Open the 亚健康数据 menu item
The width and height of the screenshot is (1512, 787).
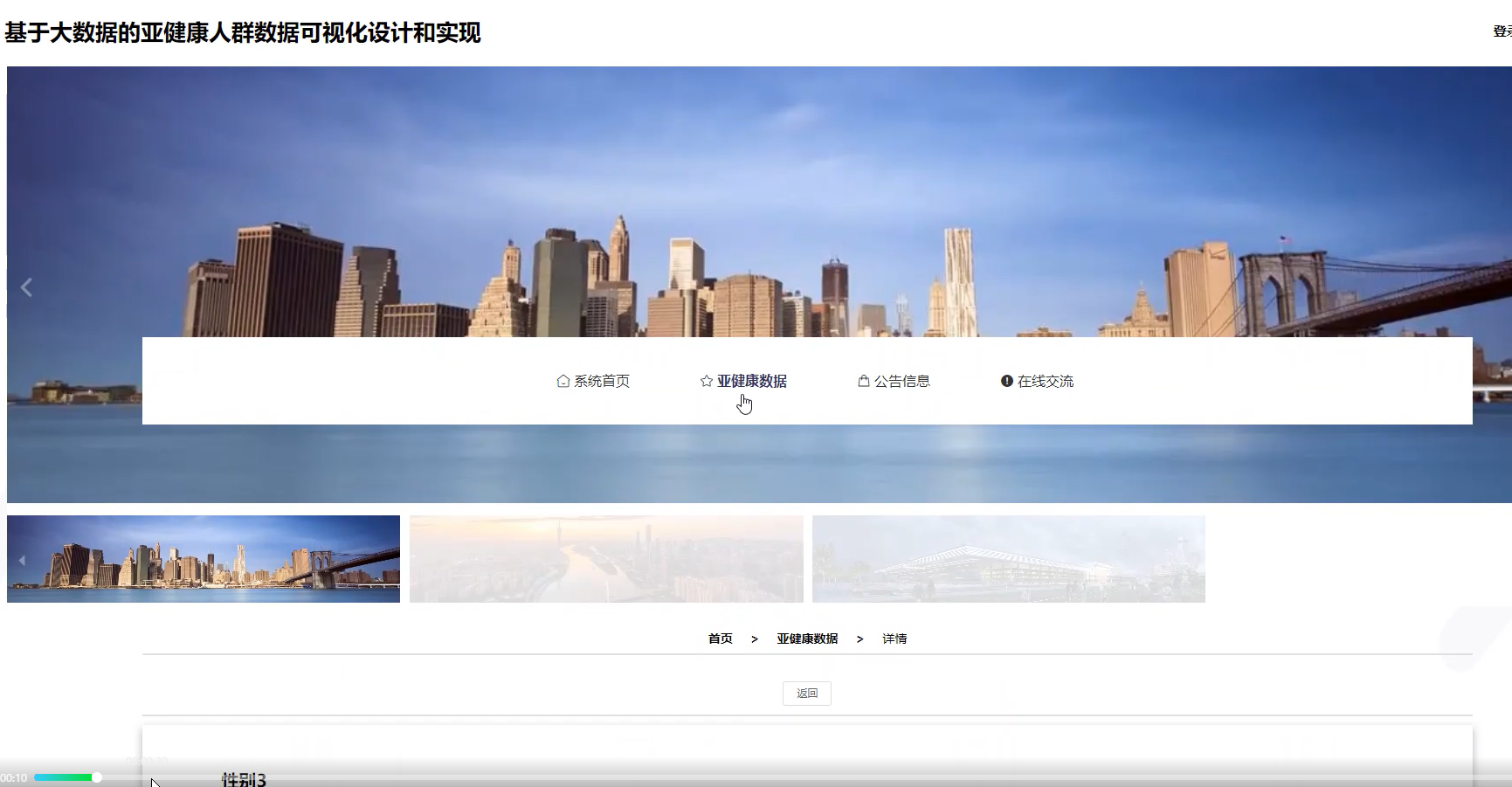pyautogui.click(x=743, y=381)
